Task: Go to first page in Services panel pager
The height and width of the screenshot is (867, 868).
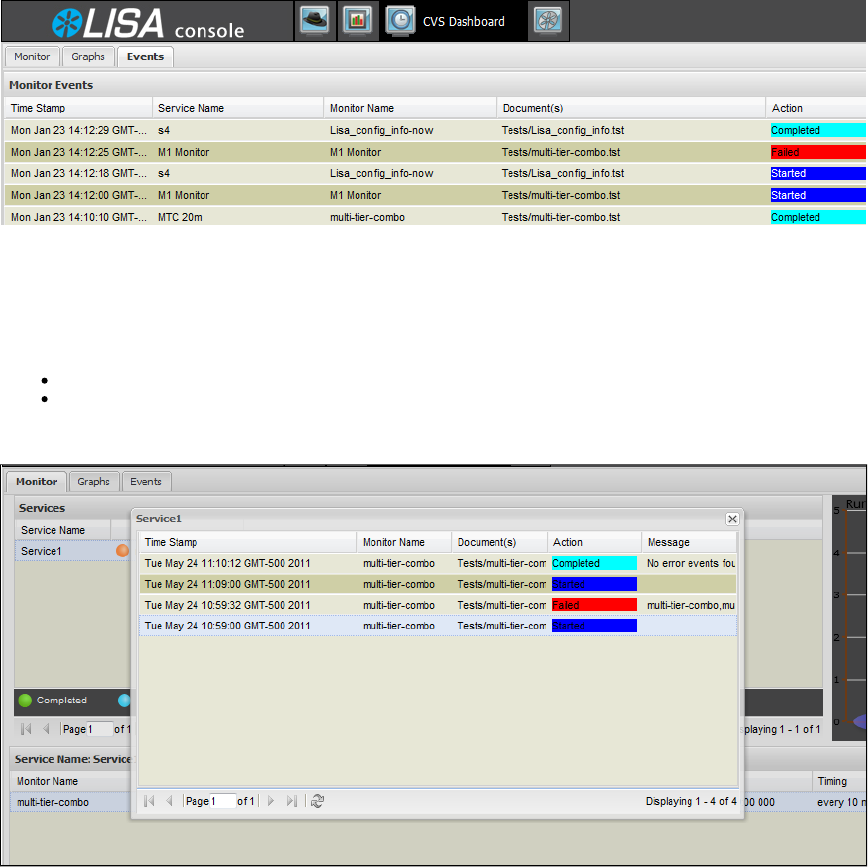Action: coord(25,729)
